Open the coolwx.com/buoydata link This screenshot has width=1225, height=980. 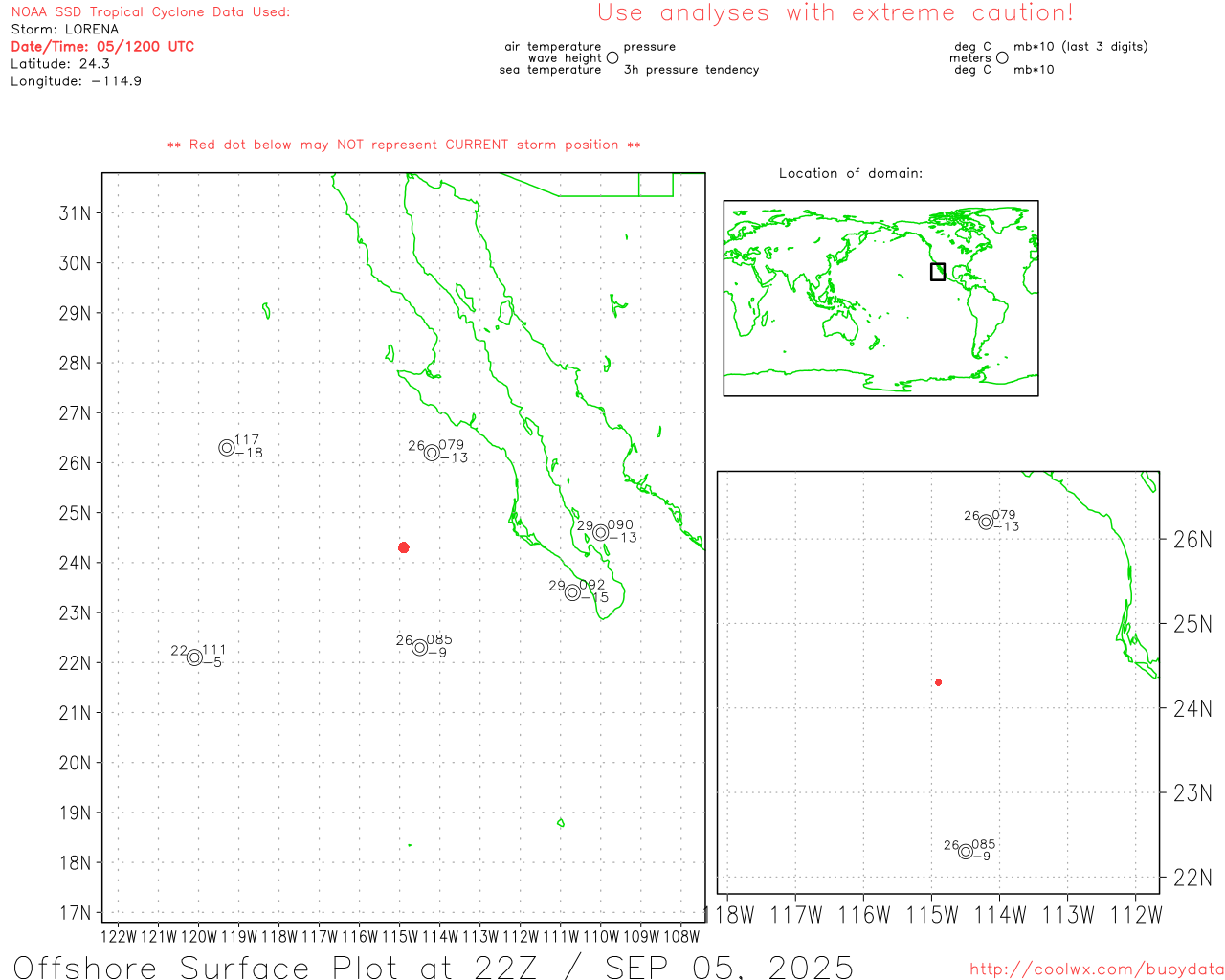(1097, 969)
